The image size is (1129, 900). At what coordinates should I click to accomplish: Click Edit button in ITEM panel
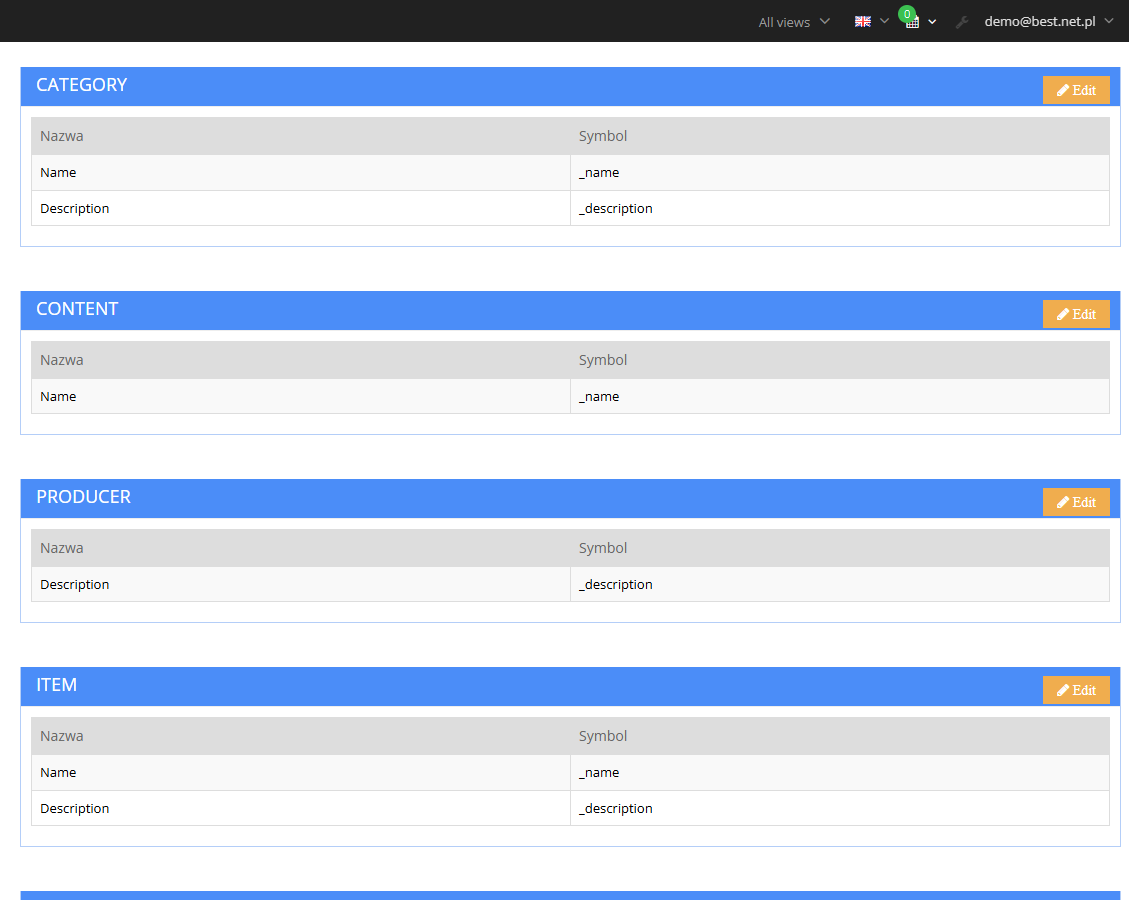[1076, 690]
